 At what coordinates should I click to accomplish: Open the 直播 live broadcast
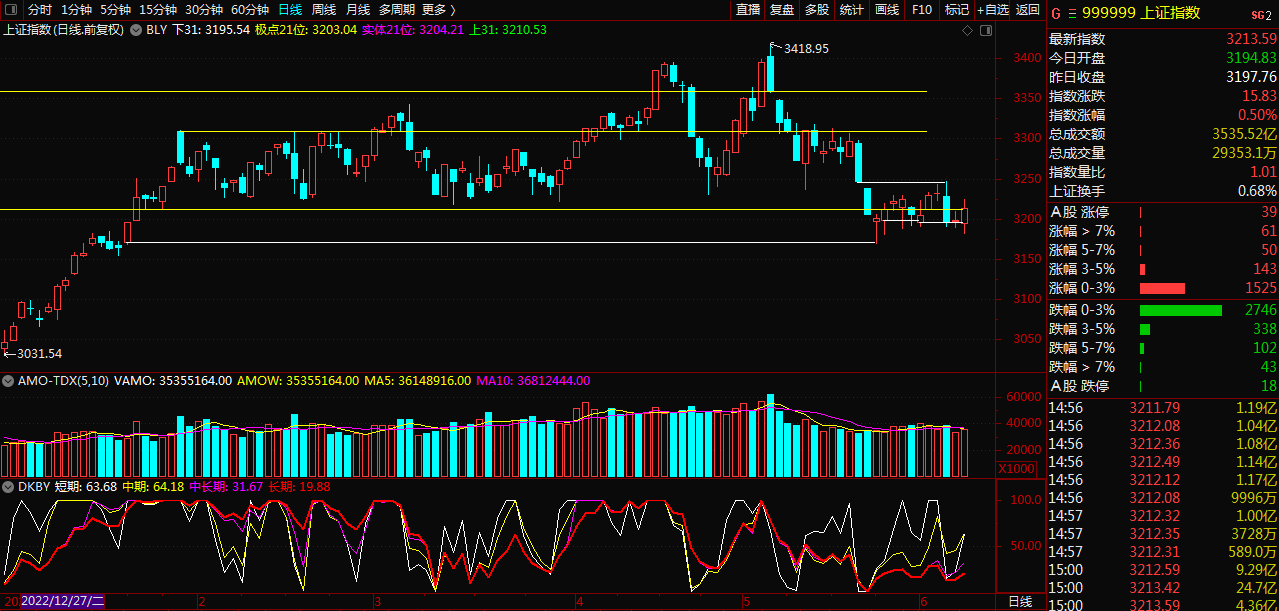pos(748,10)
